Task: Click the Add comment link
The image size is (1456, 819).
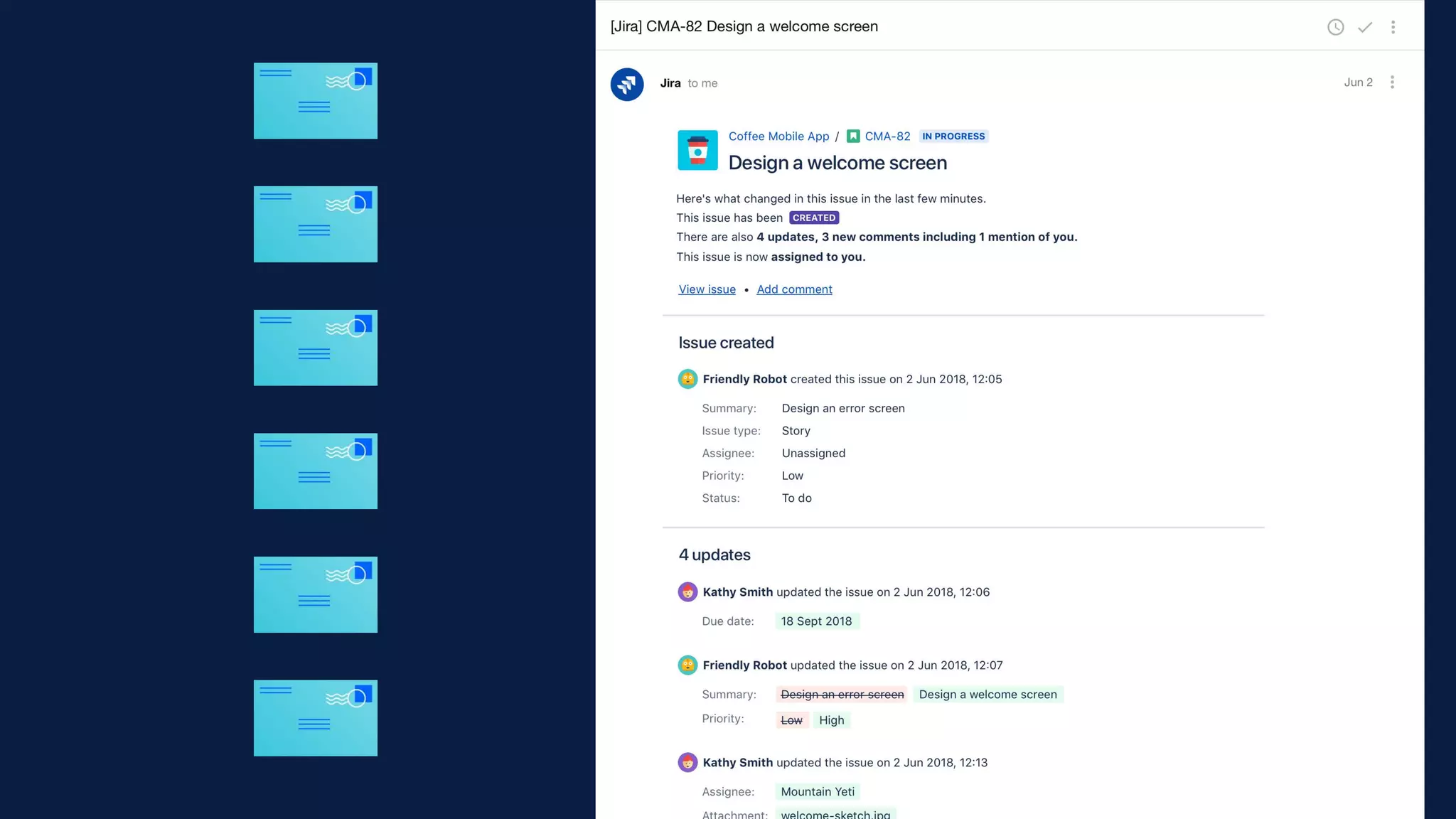Action: click(x=794, y=289)
